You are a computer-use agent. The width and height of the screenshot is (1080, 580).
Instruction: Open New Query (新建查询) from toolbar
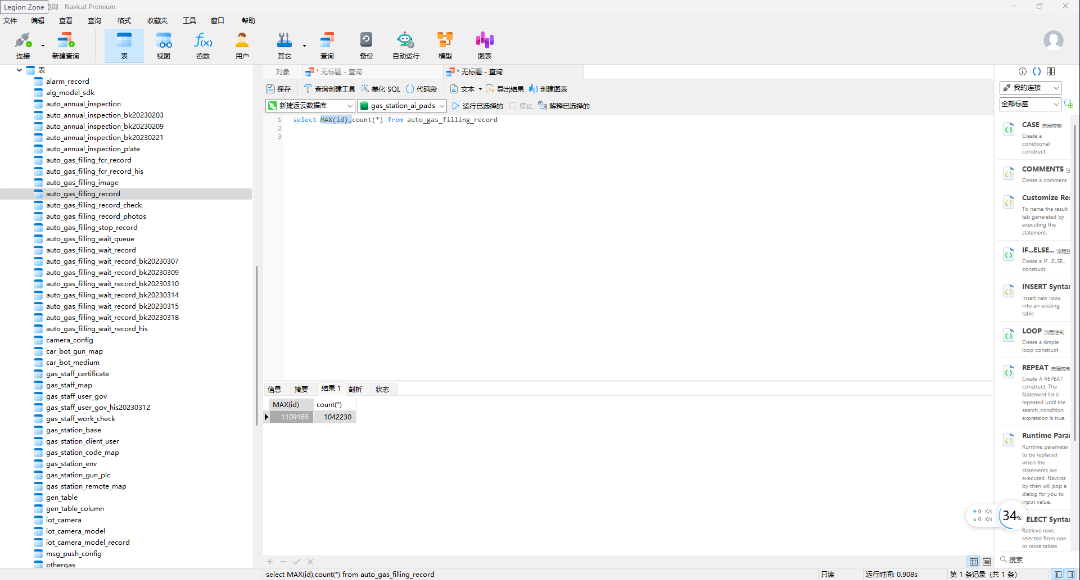pos(65,44)
